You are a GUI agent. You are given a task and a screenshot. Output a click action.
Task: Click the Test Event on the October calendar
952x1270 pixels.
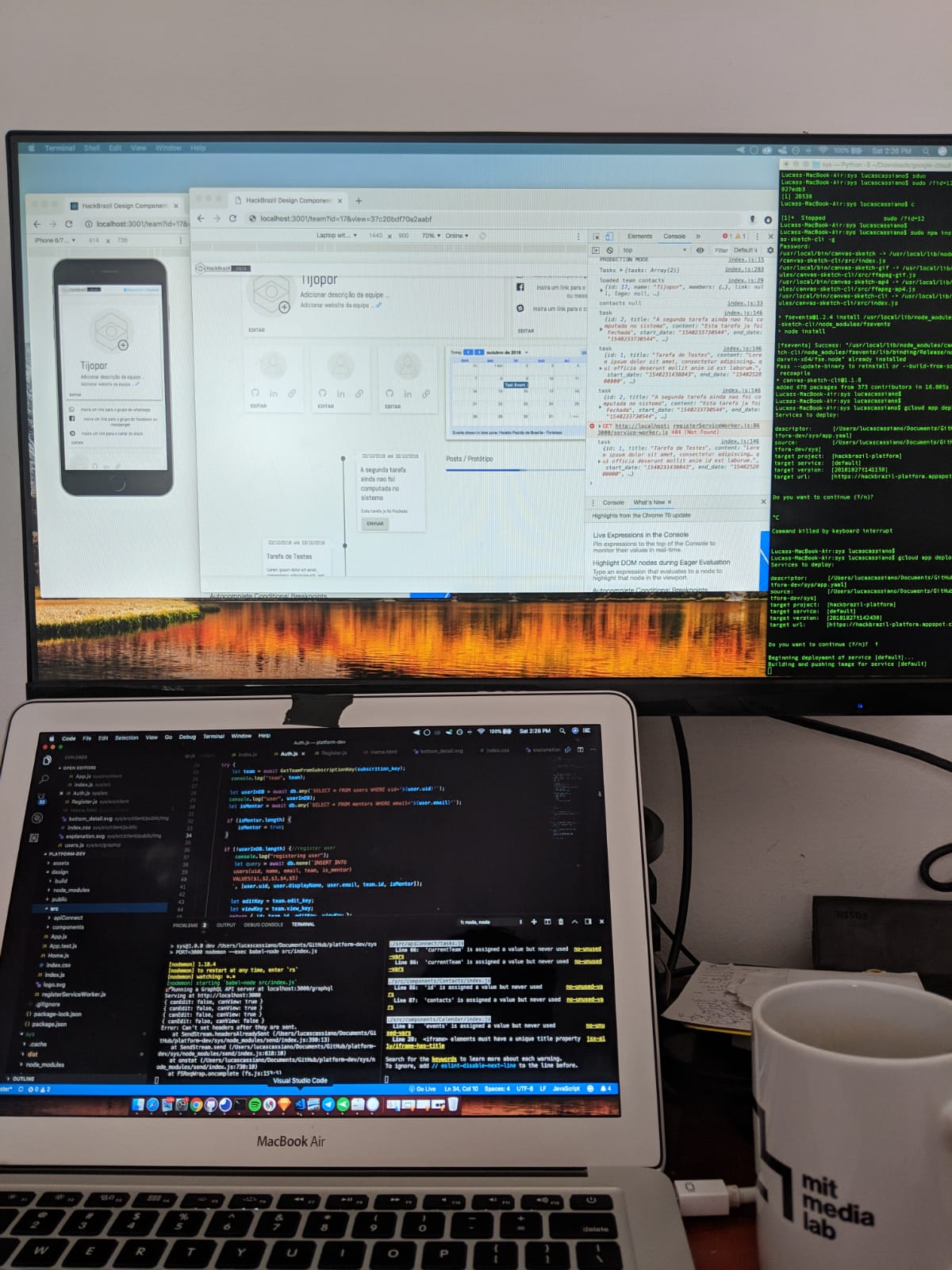click(x=514, y=384)
